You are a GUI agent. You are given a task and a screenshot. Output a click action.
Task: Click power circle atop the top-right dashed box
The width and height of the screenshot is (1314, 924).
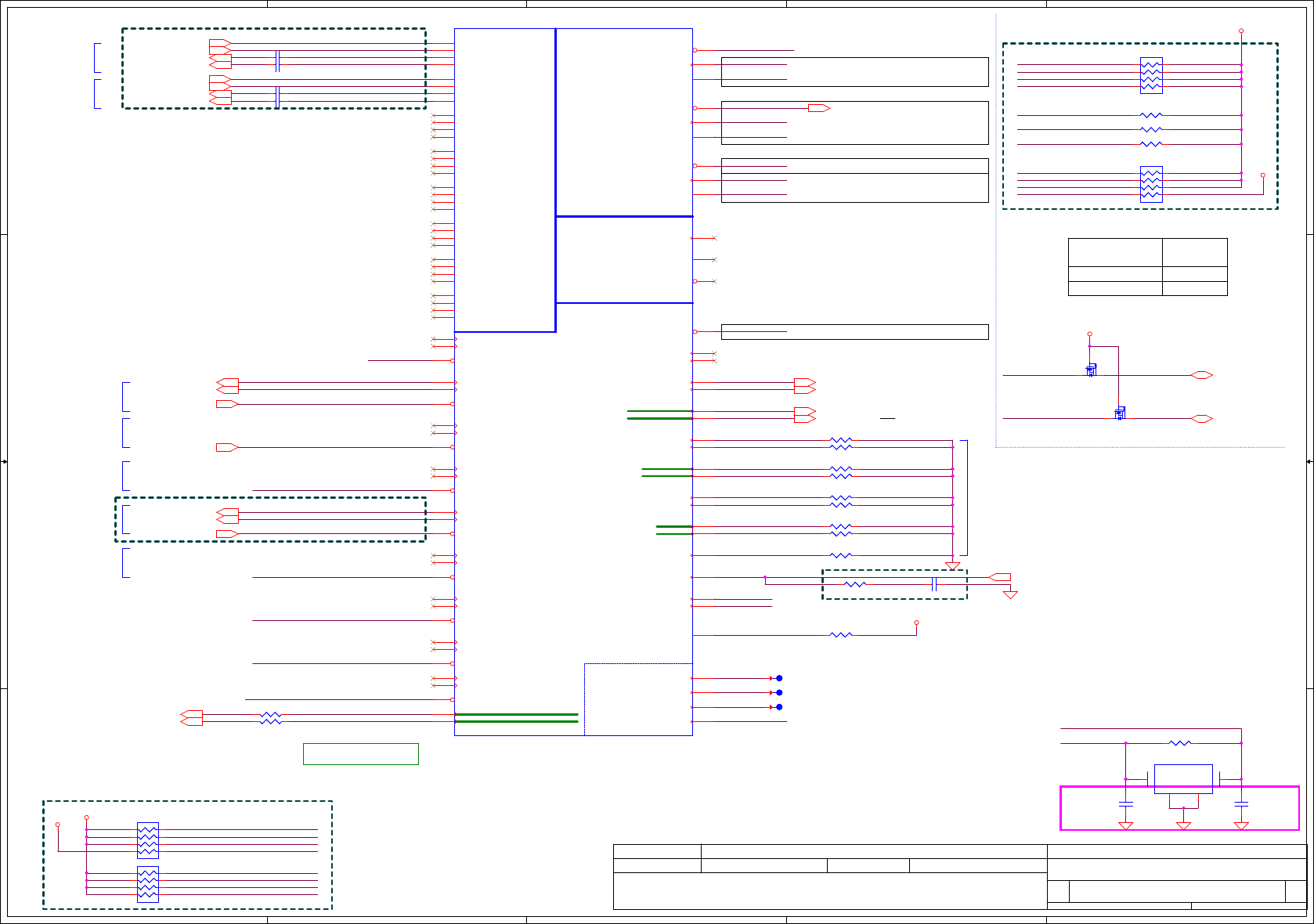tap(1241, 31)
